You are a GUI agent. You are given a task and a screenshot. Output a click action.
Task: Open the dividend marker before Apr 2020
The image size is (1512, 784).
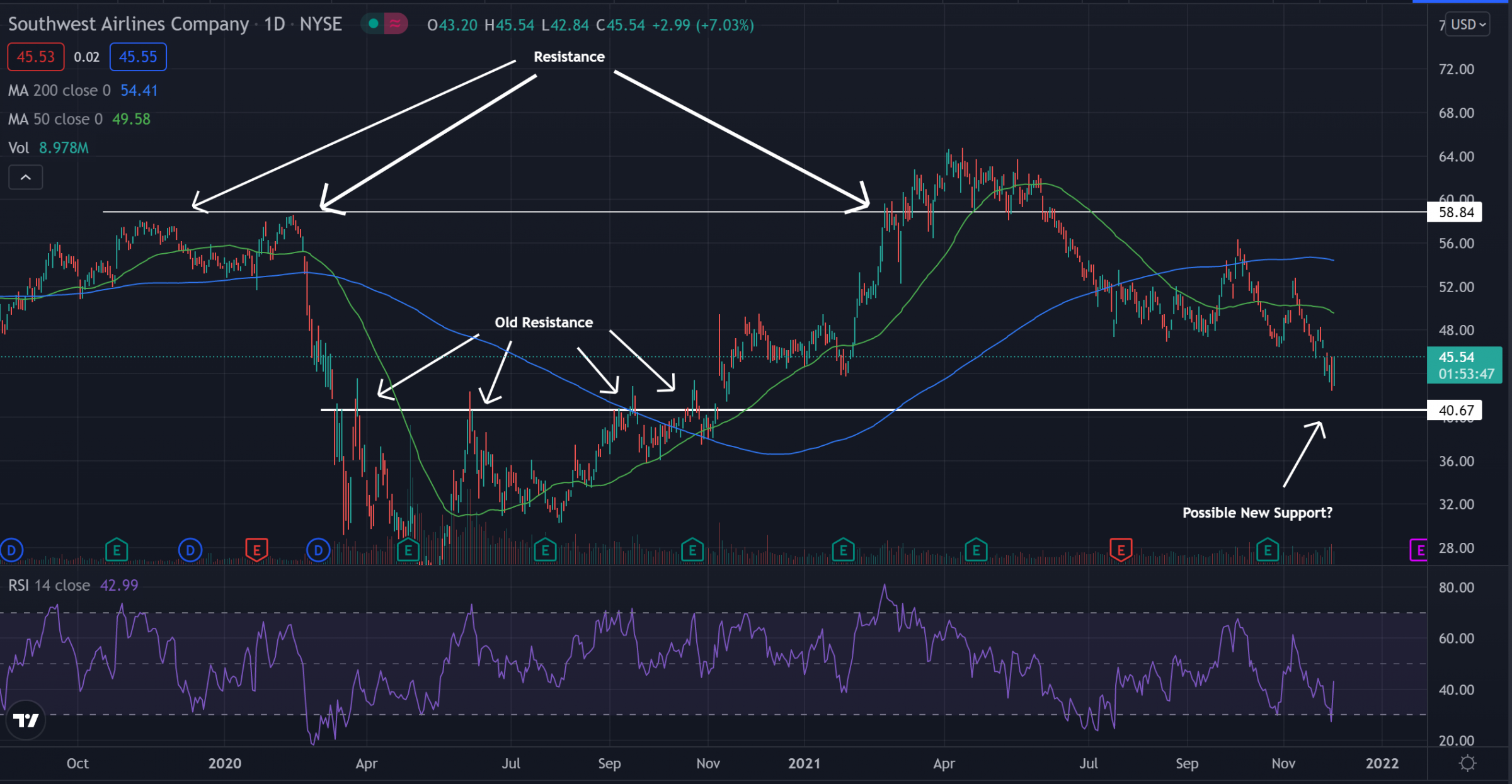point(318,551)
